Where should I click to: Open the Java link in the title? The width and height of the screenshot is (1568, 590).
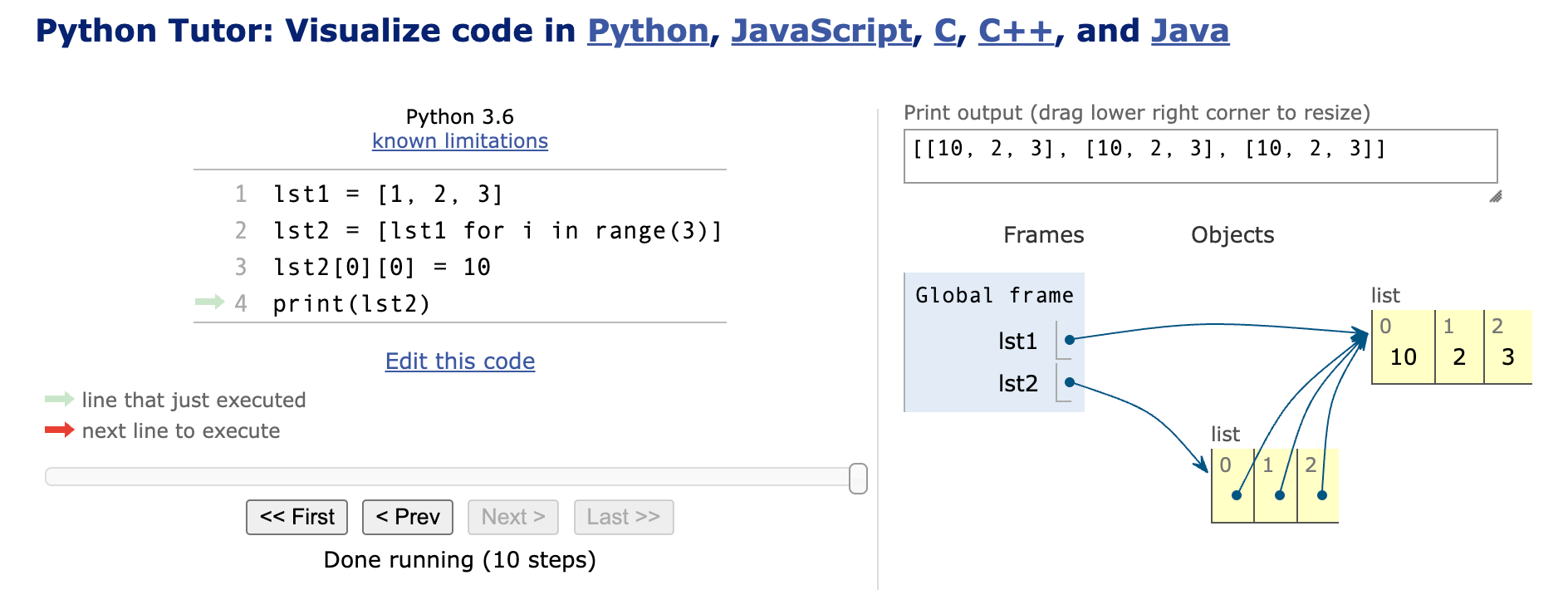pyautogui.click(x=1190, y=31)
